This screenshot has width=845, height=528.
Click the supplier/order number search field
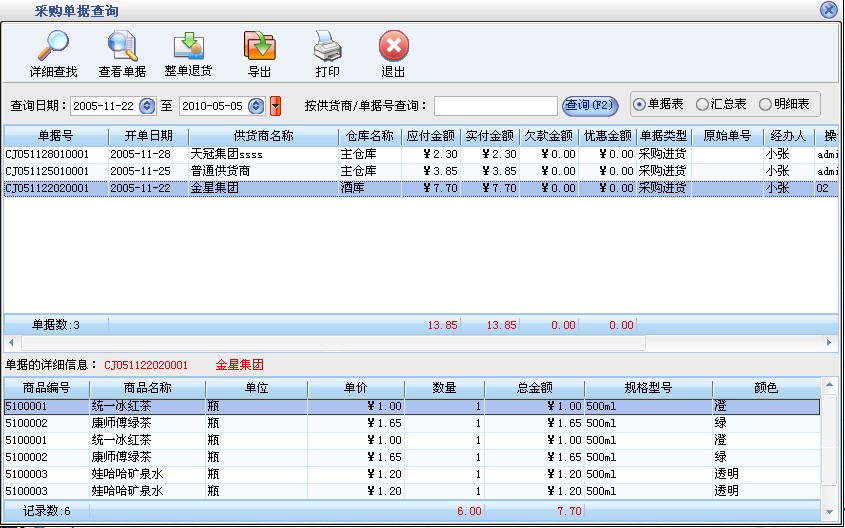495,106
